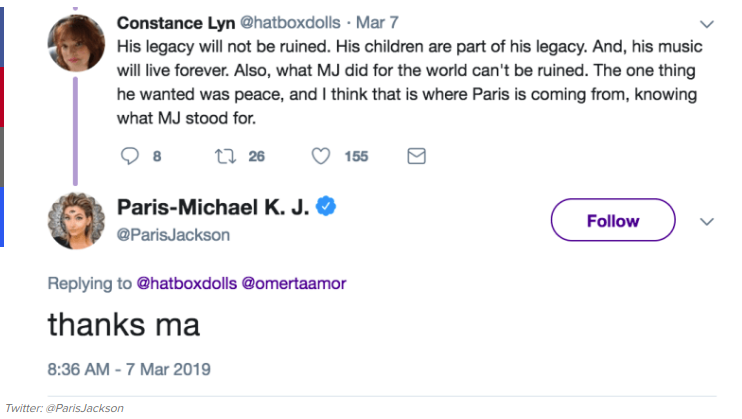Open @hatboxdolls in the Replying to line
The height and width of the screenshot is (419, 742).
click(185, 284)
